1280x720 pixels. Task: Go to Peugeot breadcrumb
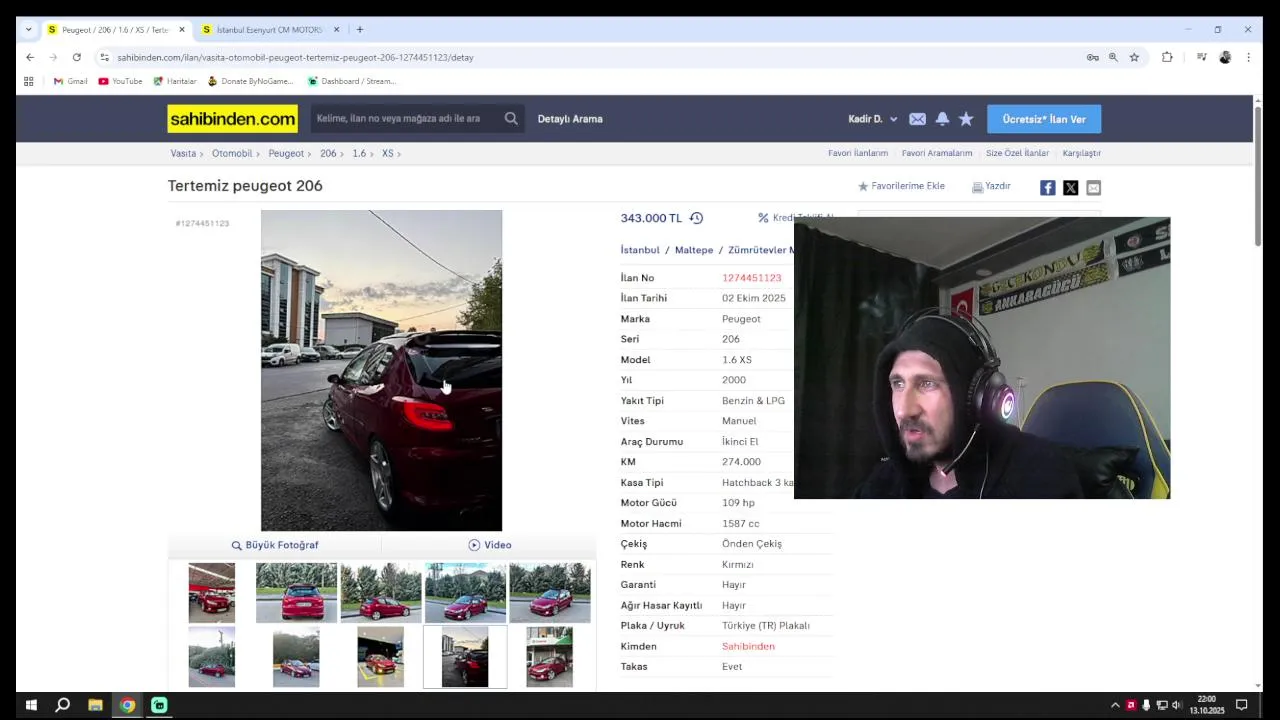(x=286, y=153)
